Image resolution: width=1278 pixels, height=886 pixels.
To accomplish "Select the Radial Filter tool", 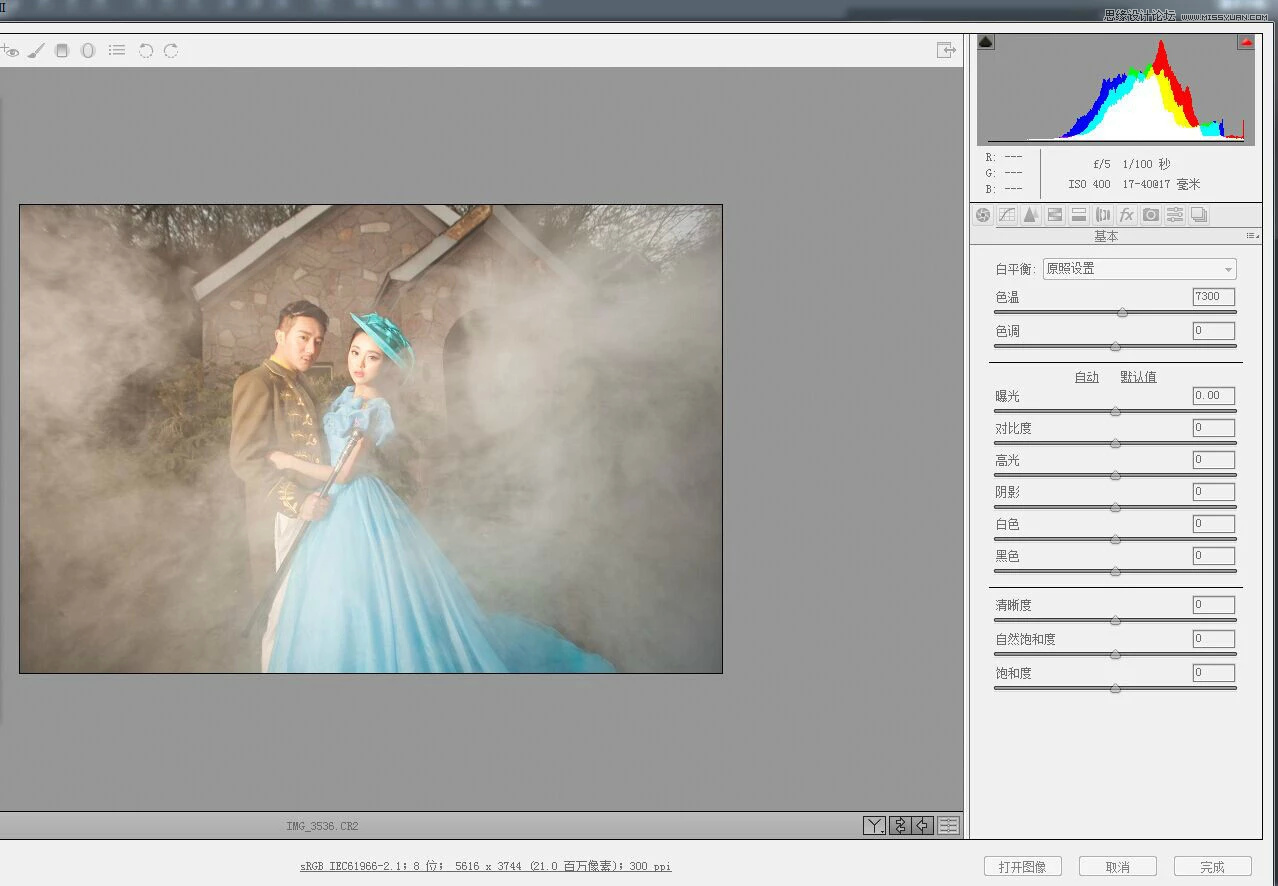I will tap(88, 50).
